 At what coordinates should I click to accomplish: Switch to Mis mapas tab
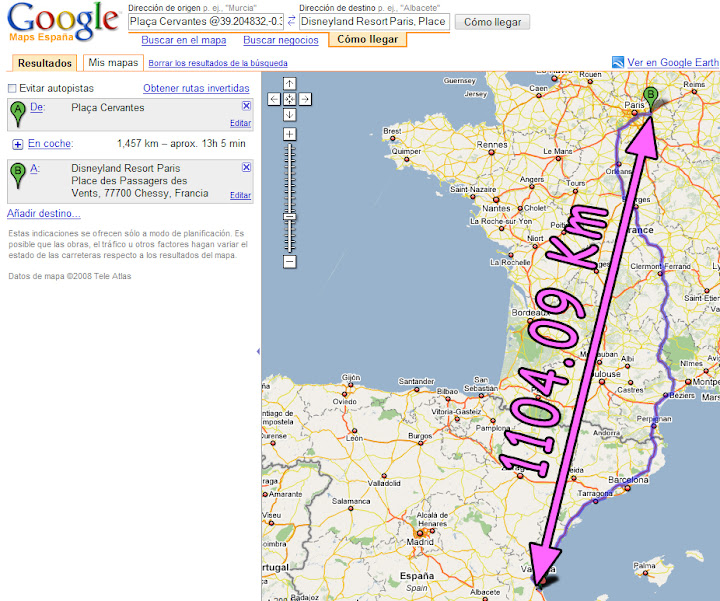click(x=113, y=62)
